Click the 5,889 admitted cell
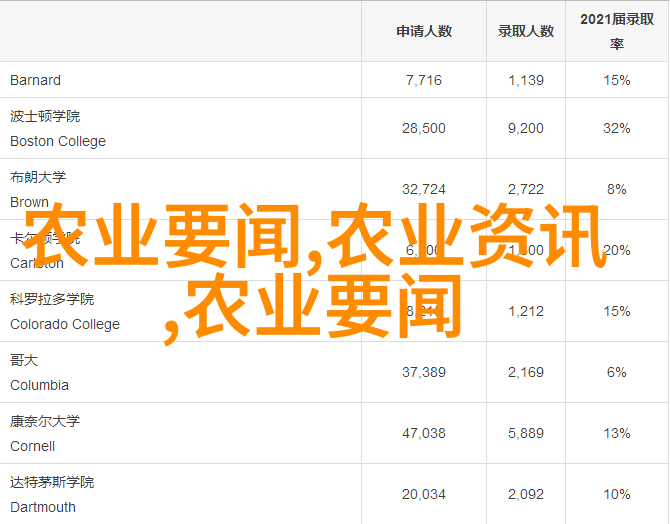670x524 pixels. (526, 433)
